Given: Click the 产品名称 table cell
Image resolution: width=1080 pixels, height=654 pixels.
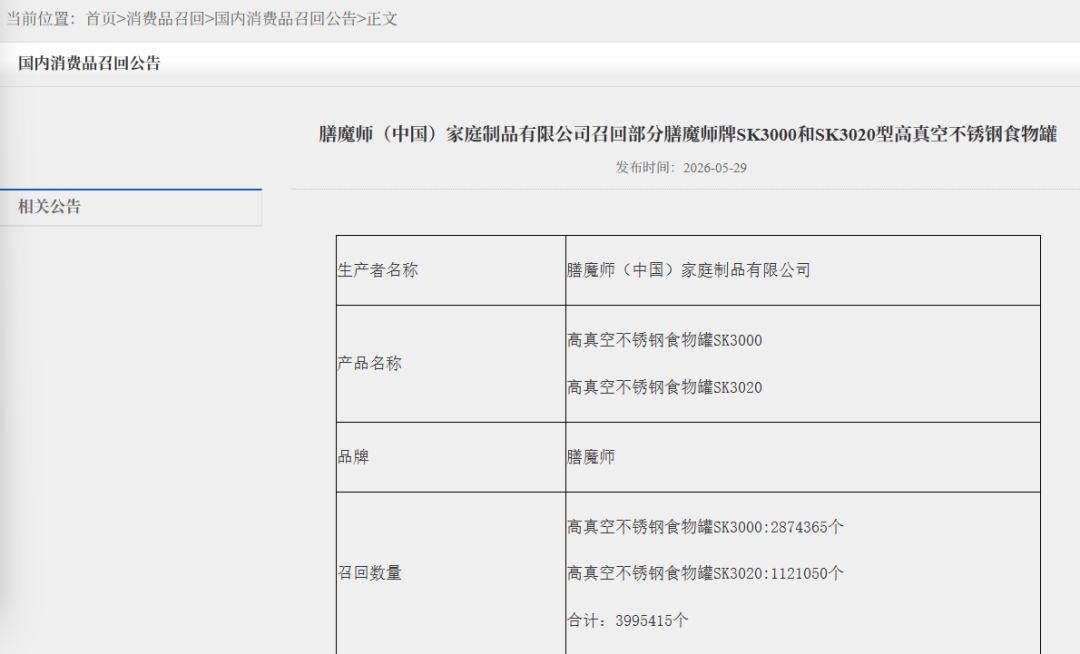Looking at the screenshot, I should coord(450,363).
